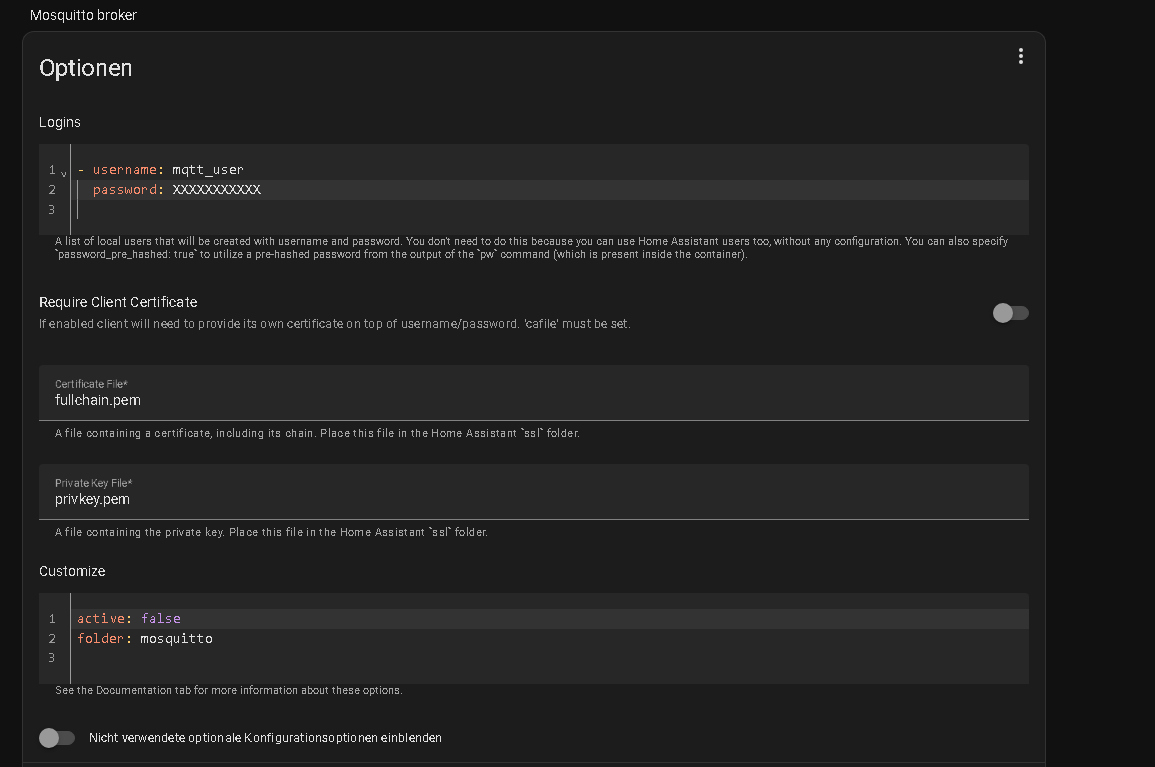
Task: Collapse the username block fold arrow
Action: [x=64, y=174]
